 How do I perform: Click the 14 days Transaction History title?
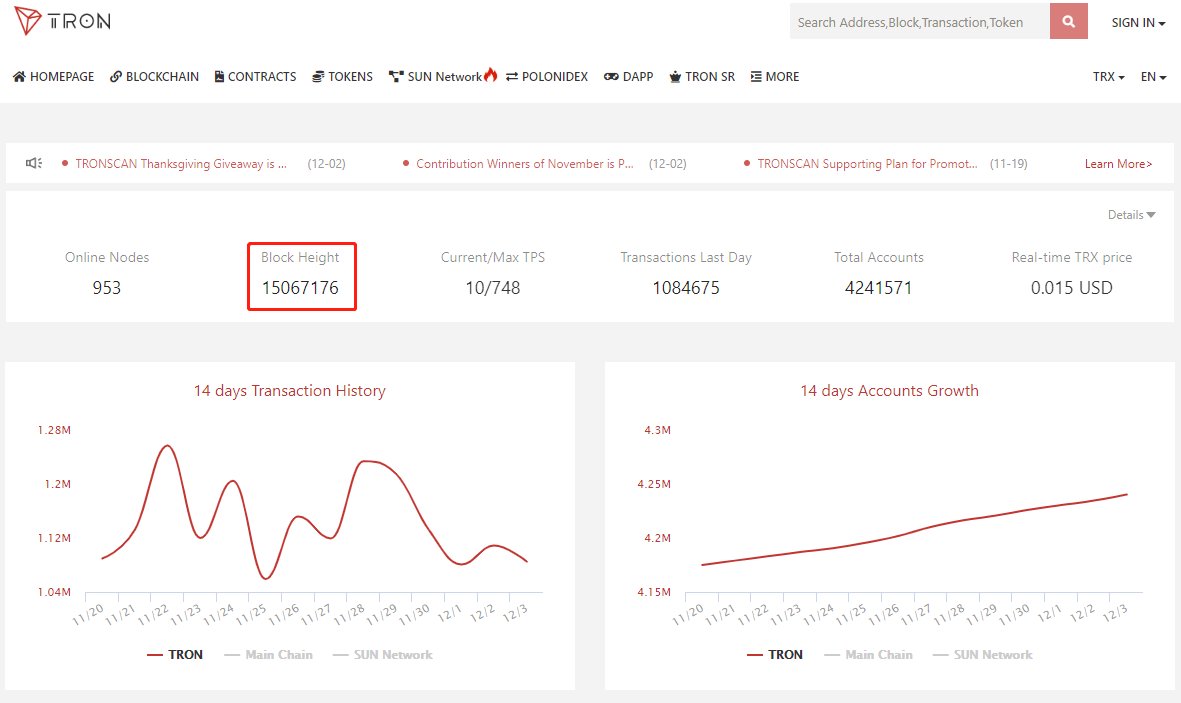289,390
